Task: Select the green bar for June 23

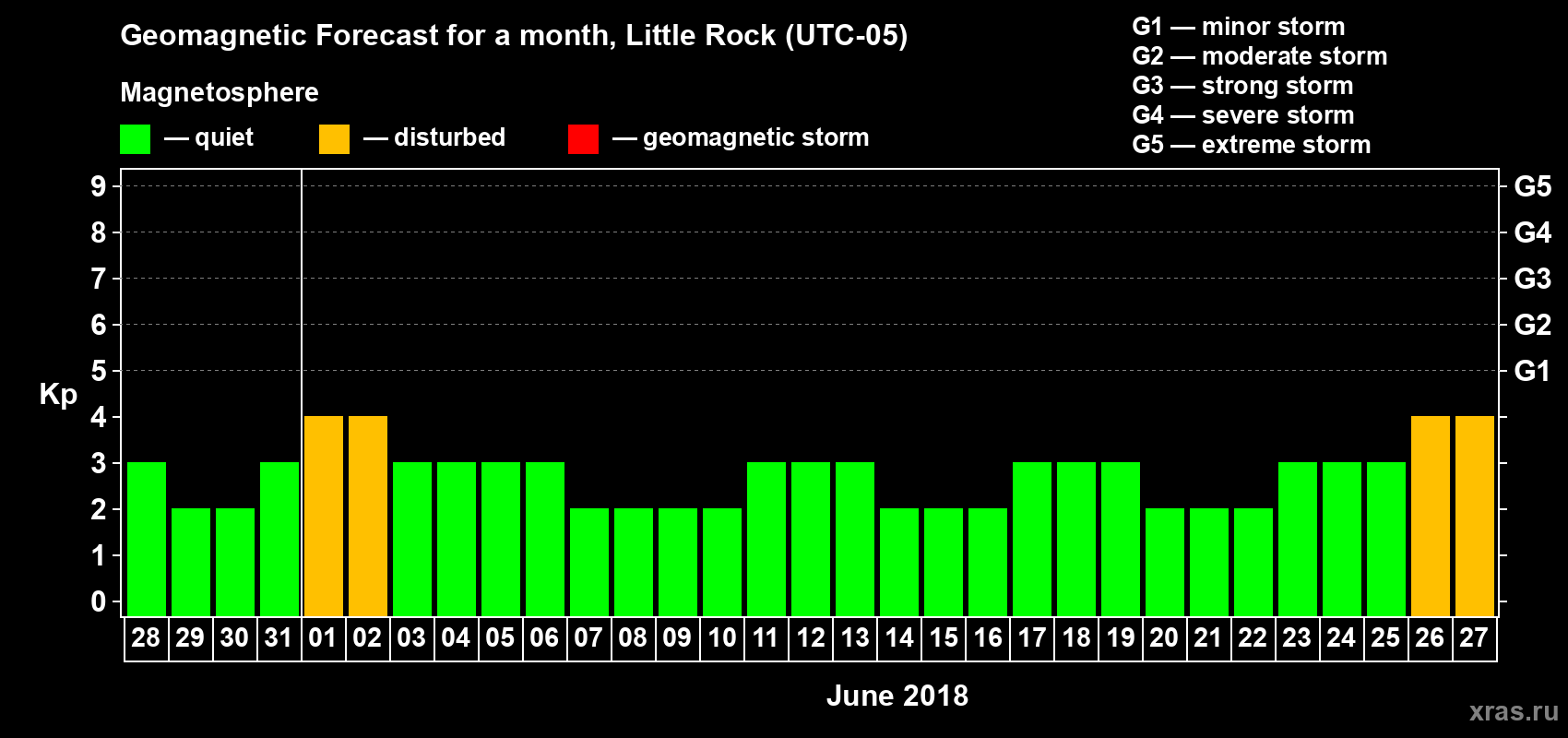Action: click(x=1298, y=540)
